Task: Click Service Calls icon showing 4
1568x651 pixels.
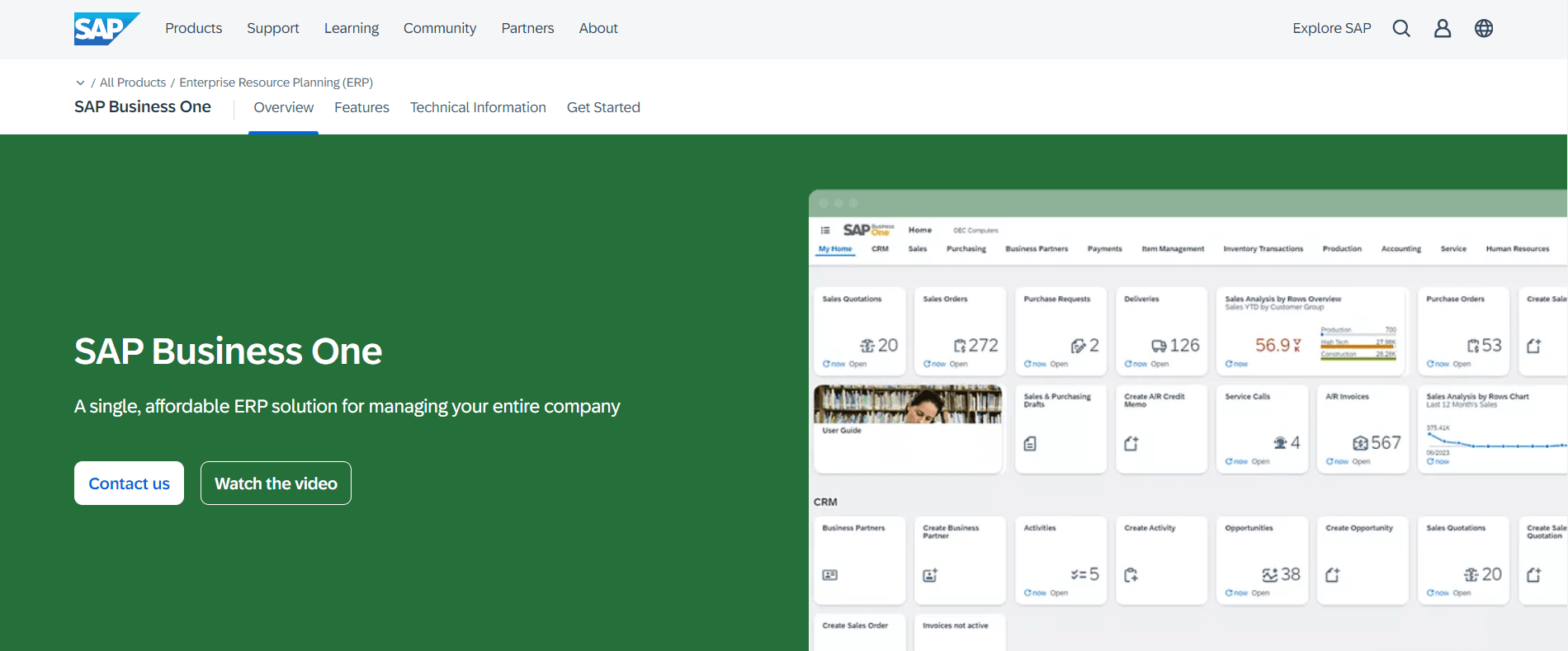Action: [1280, 443]
